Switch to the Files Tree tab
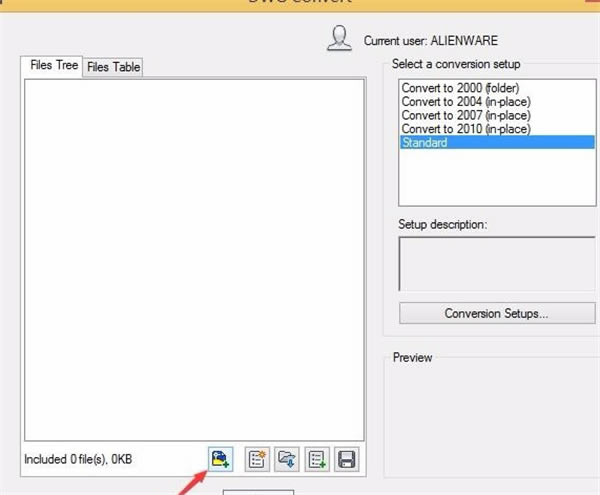The width and height of the screenshot is (600, 495). click(x=54, y=65)
